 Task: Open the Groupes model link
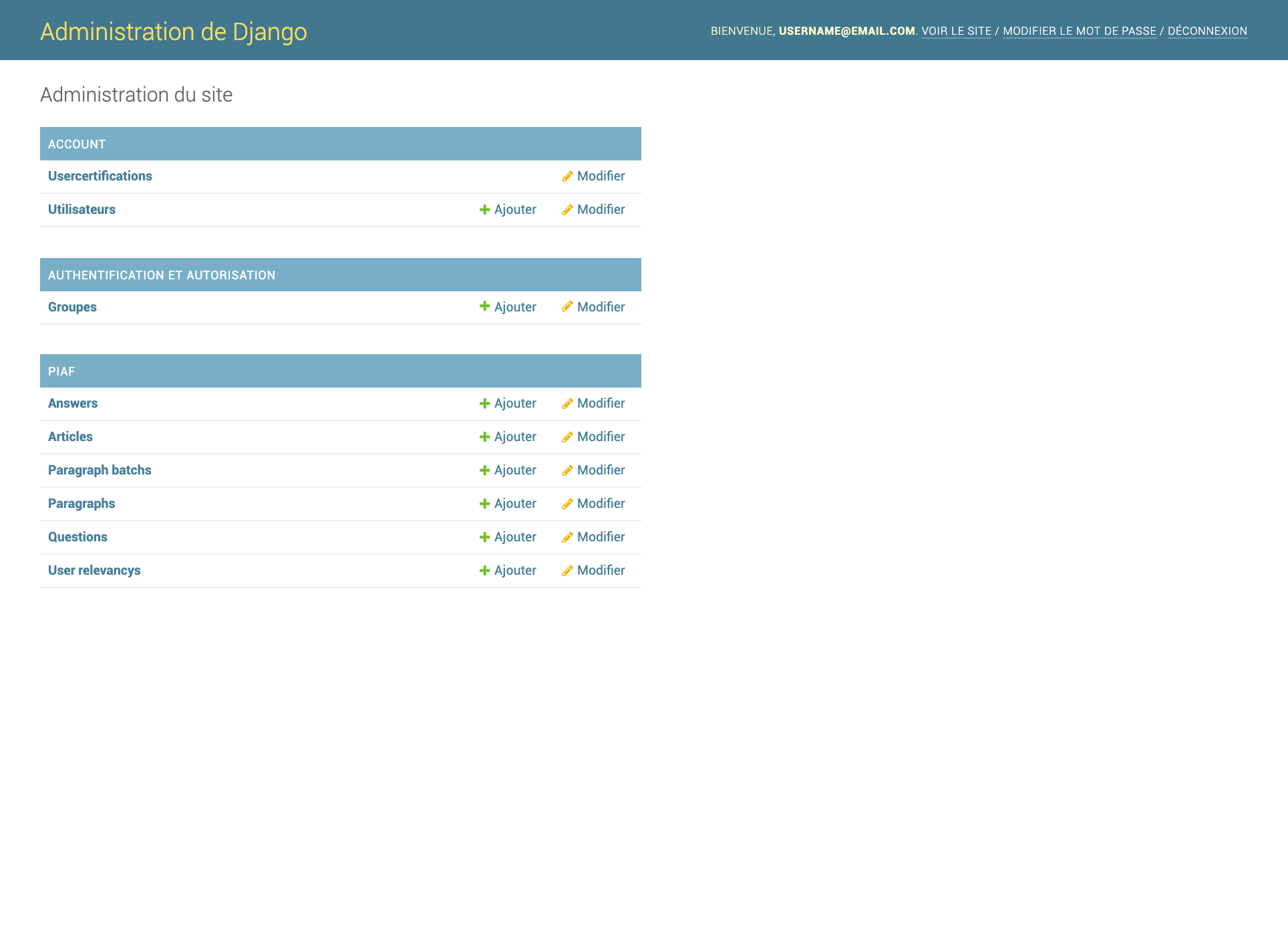pos(72,307)
